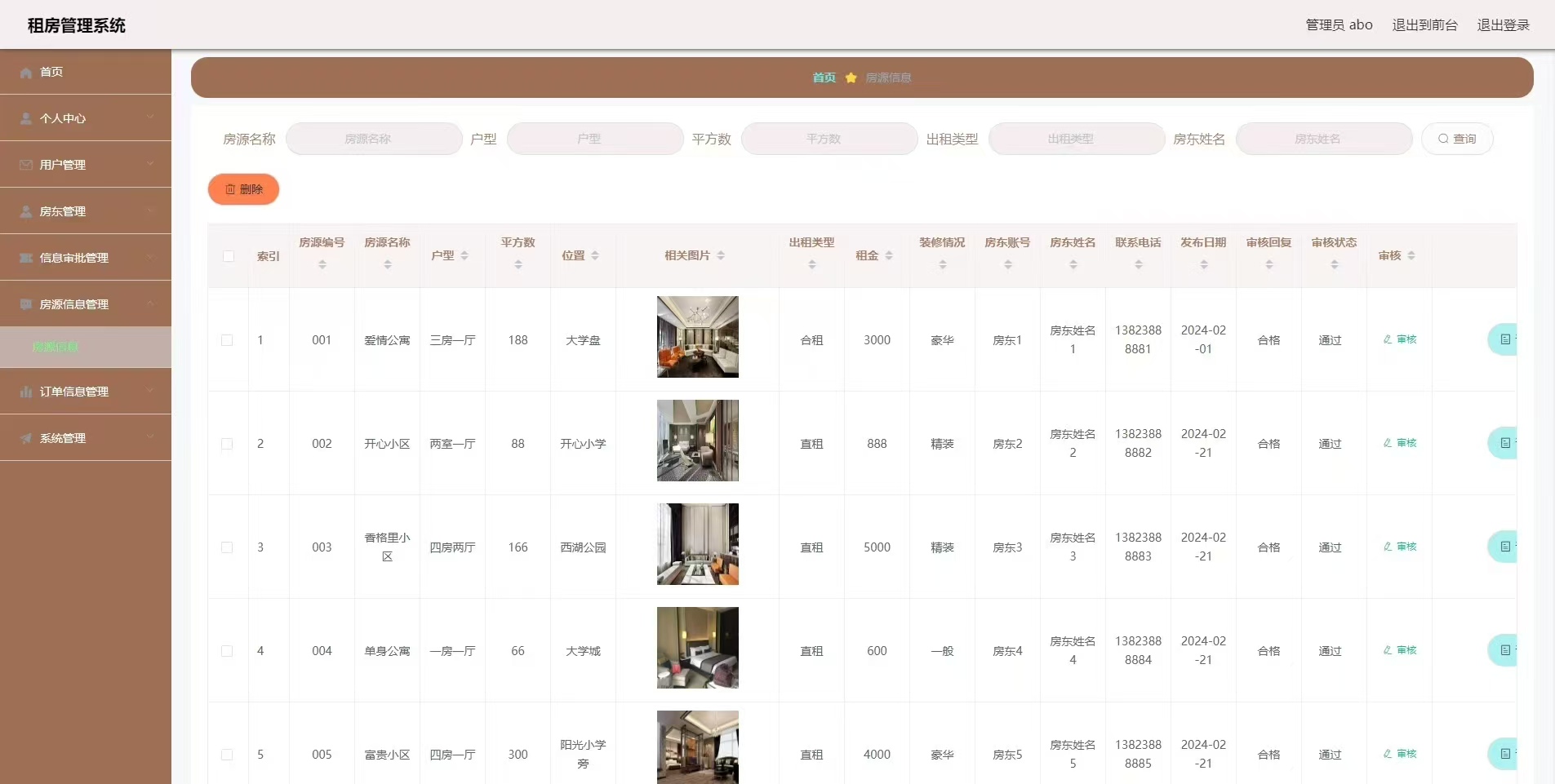
Task: Select the 房源信息 submenu item
Action: [86, 347]
